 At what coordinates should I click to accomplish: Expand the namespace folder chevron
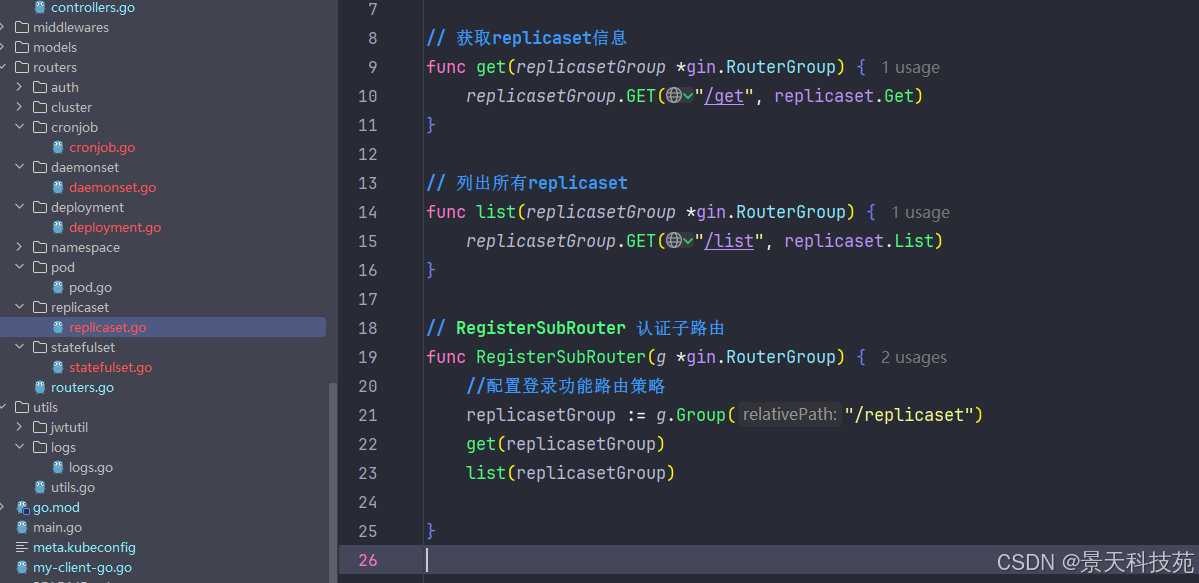pyautogui.click(x=21, y=247)
